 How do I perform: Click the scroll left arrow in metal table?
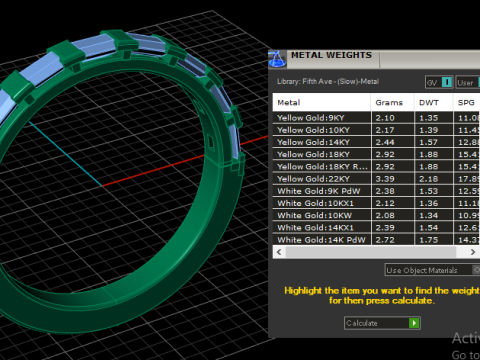[279, 252]
